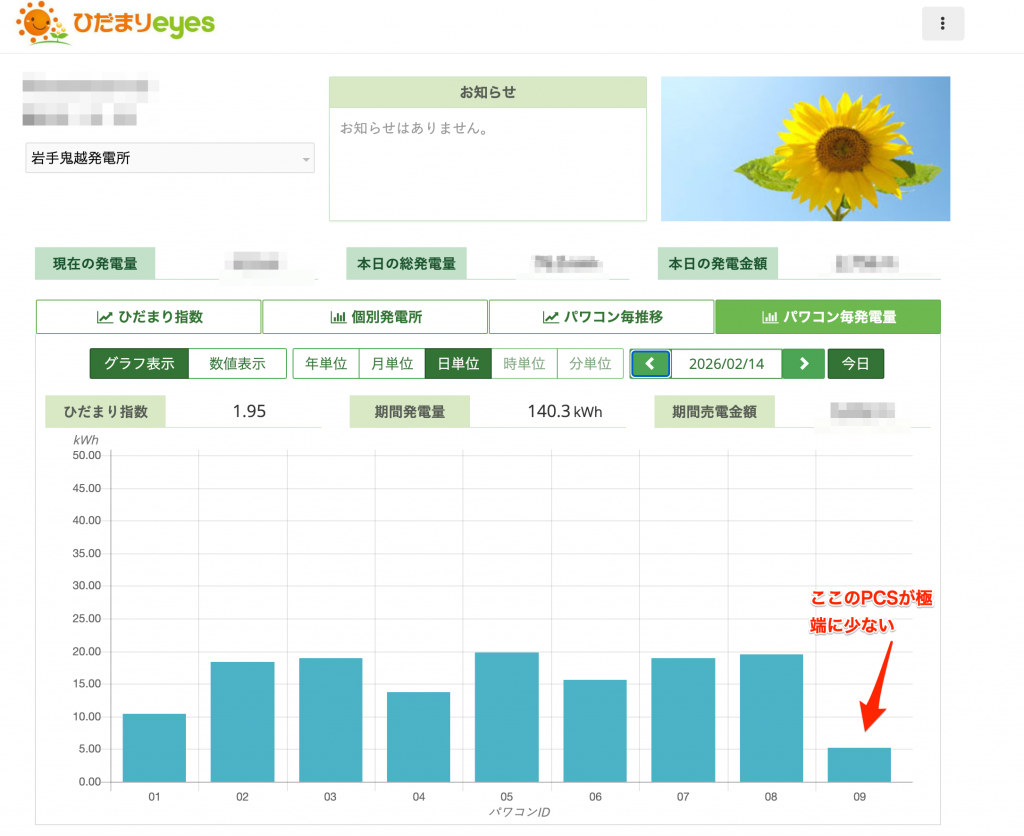This screenshot has width=1024, height=836.
Task: Click the bar for power conditioner 09
Action: pyautogui.click(x=859, y=765)
